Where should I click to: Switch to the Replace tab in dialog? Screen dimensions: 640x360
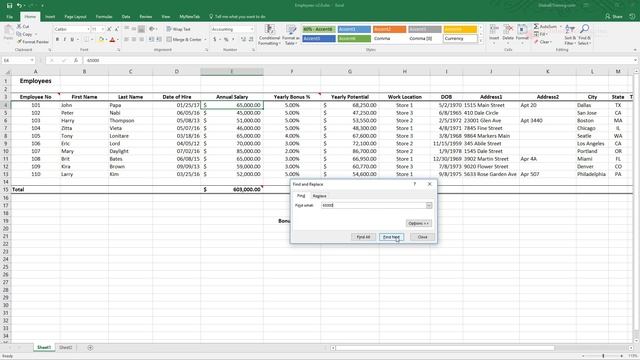click(x=320, y=196)
